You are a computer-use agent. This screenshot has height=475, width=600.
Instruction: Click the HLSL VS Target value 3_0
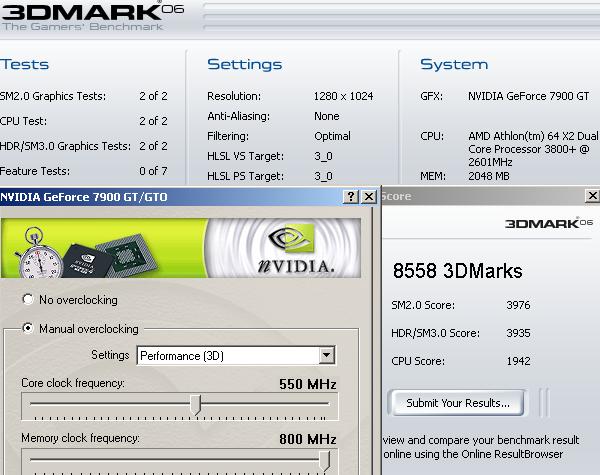(323, 156)
